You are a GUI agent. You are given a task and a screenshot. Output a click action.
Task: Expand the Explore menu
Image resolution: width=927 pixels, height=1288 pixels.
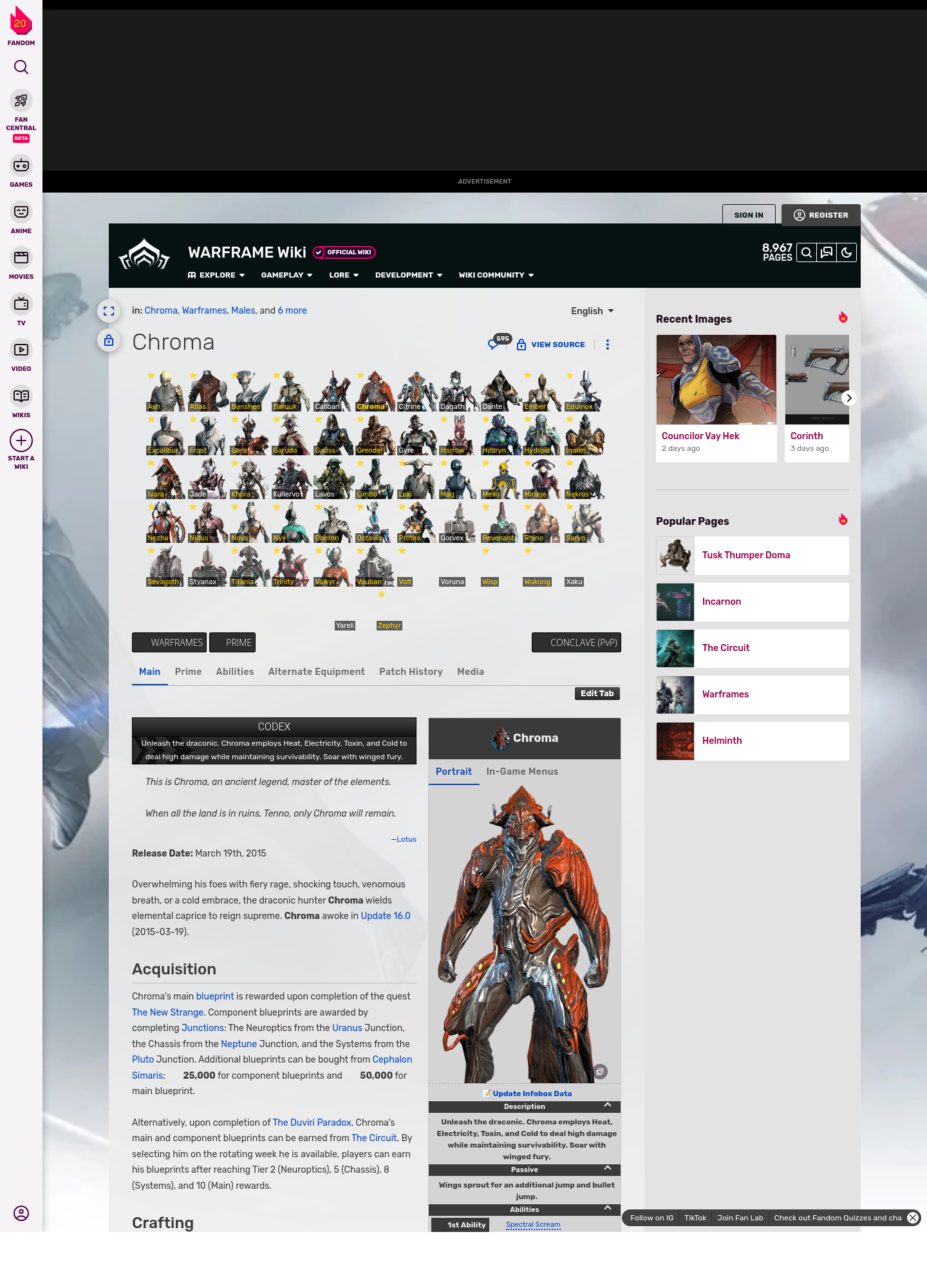[x=216, y=275]
